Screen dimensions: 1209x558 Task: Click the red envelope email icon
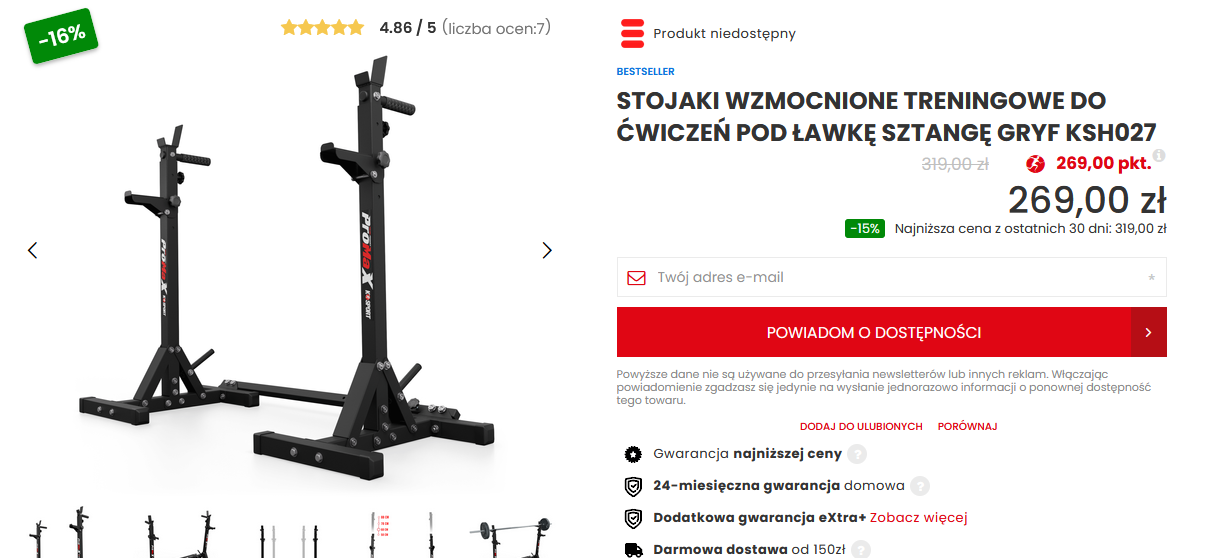pos(636,277)
